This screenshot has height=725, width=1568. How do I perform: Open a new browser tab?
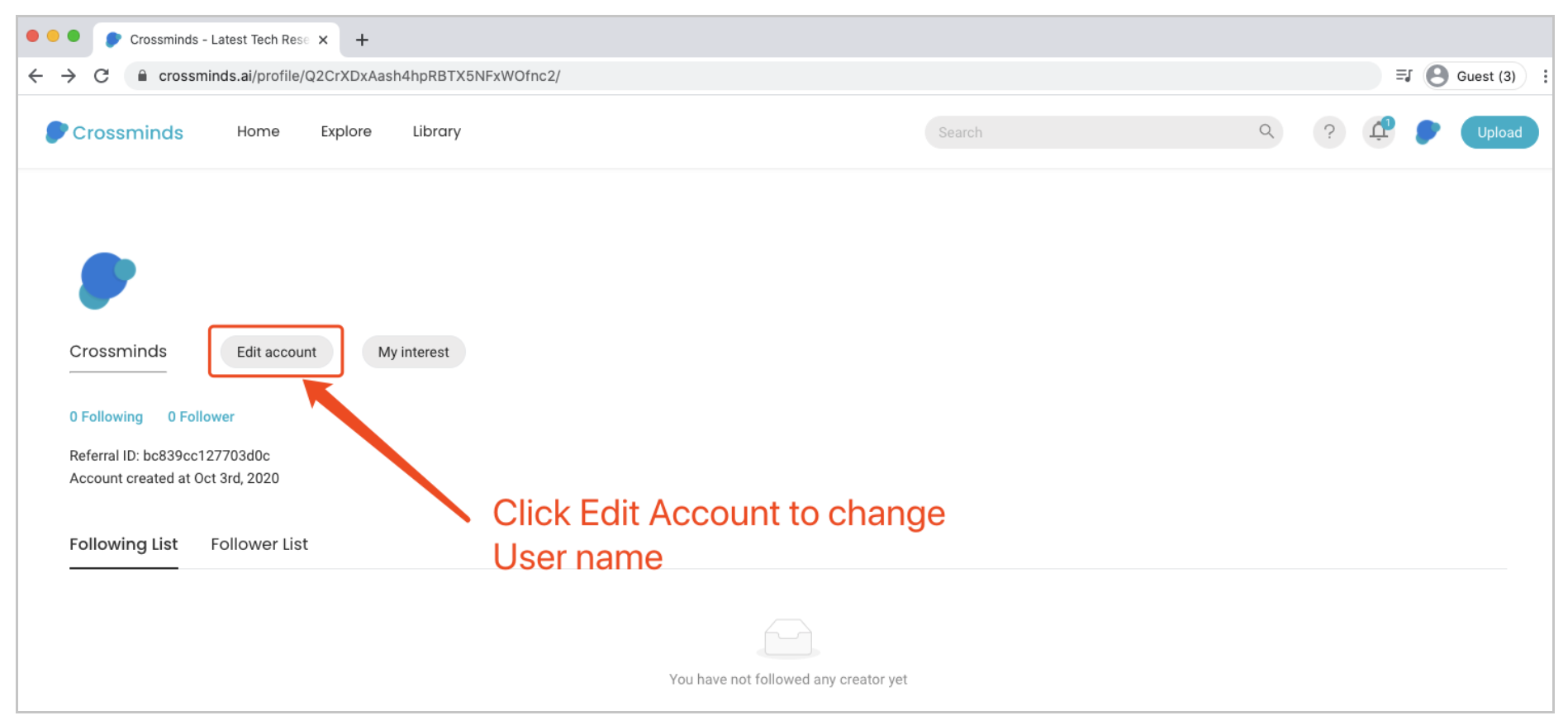[x=362, y=40]
